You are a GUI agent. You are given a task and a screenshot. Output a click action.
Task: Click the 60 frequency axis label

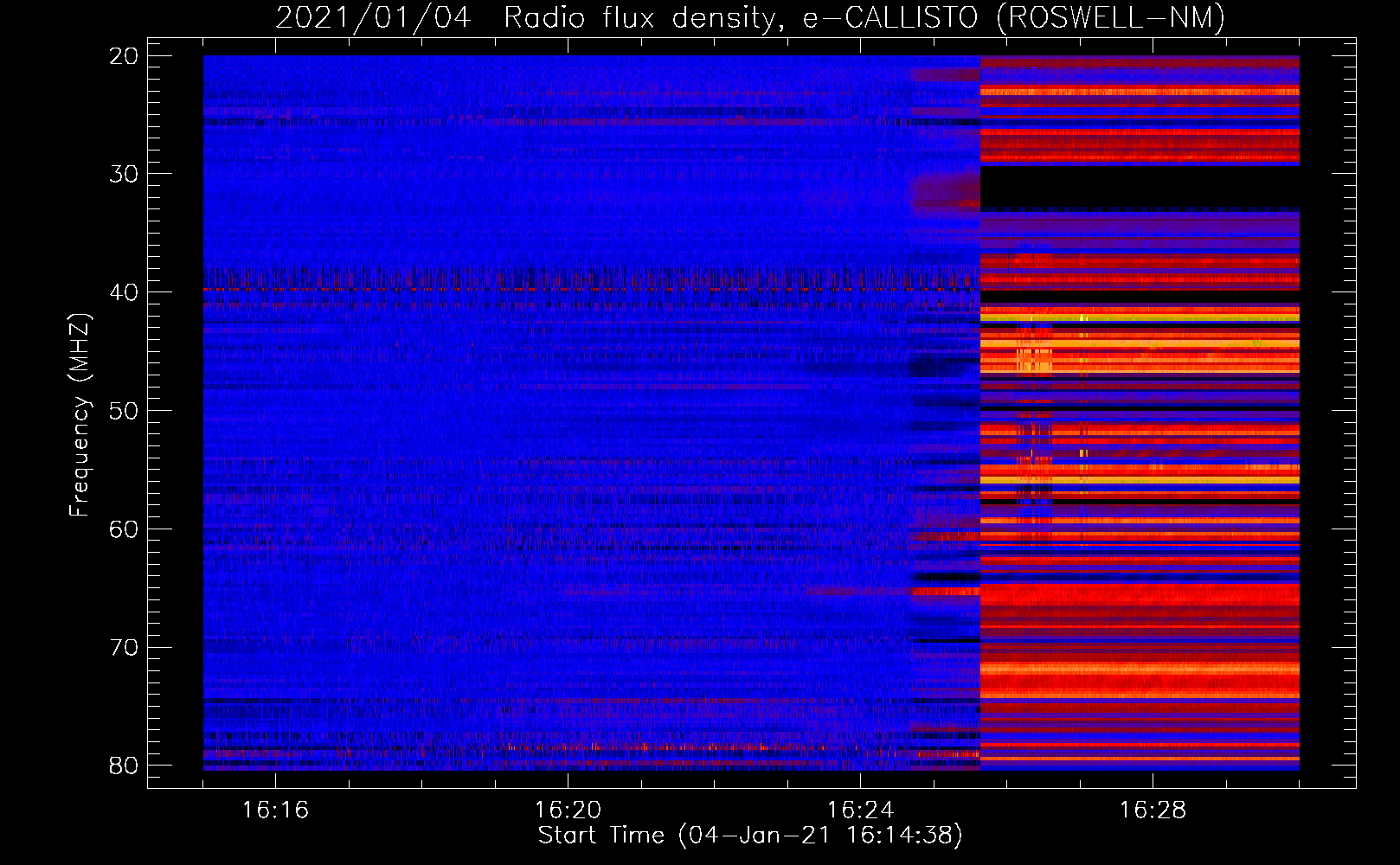click(x=125, y=529)
